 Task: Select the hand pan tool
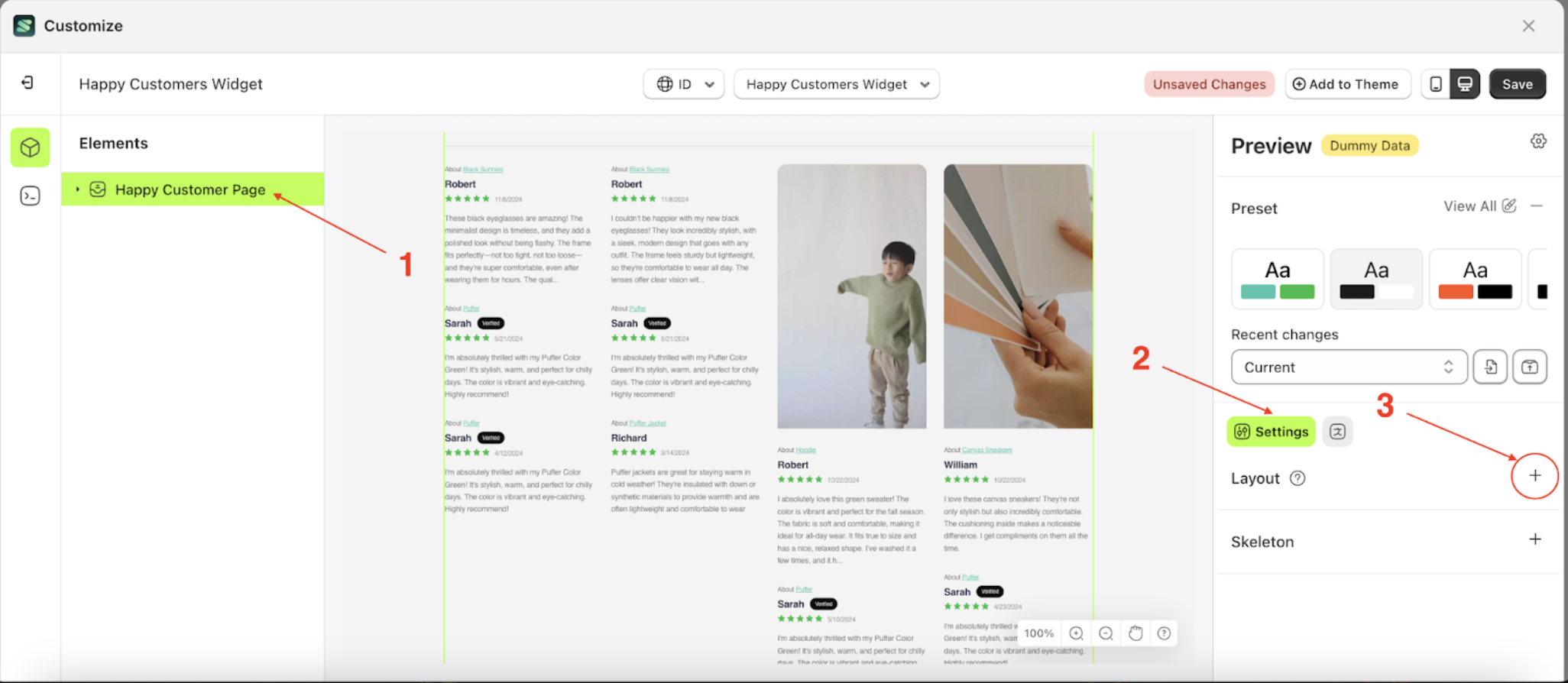tap(1136, 633)
